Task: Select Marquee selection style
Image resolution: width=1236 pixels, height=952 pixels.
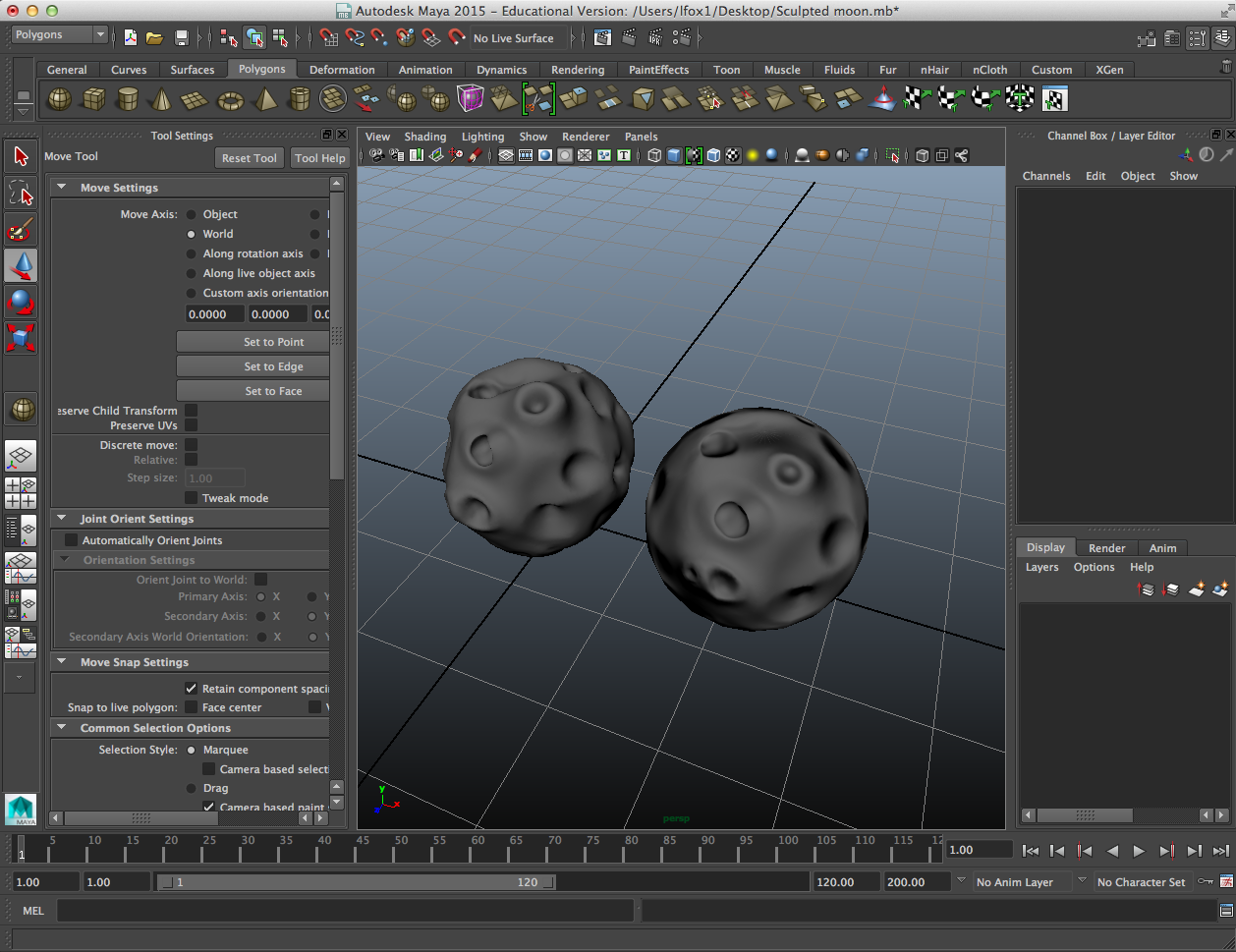Action: pyautogui.click(x=192, y=750)
